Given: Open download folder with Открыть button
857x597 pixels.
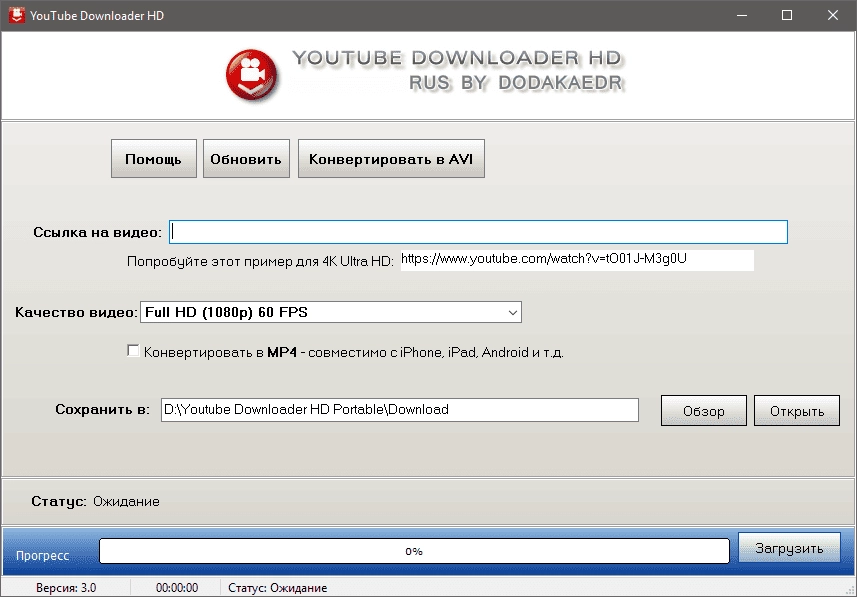Looking at the screenshot, I should pos(797,411).
